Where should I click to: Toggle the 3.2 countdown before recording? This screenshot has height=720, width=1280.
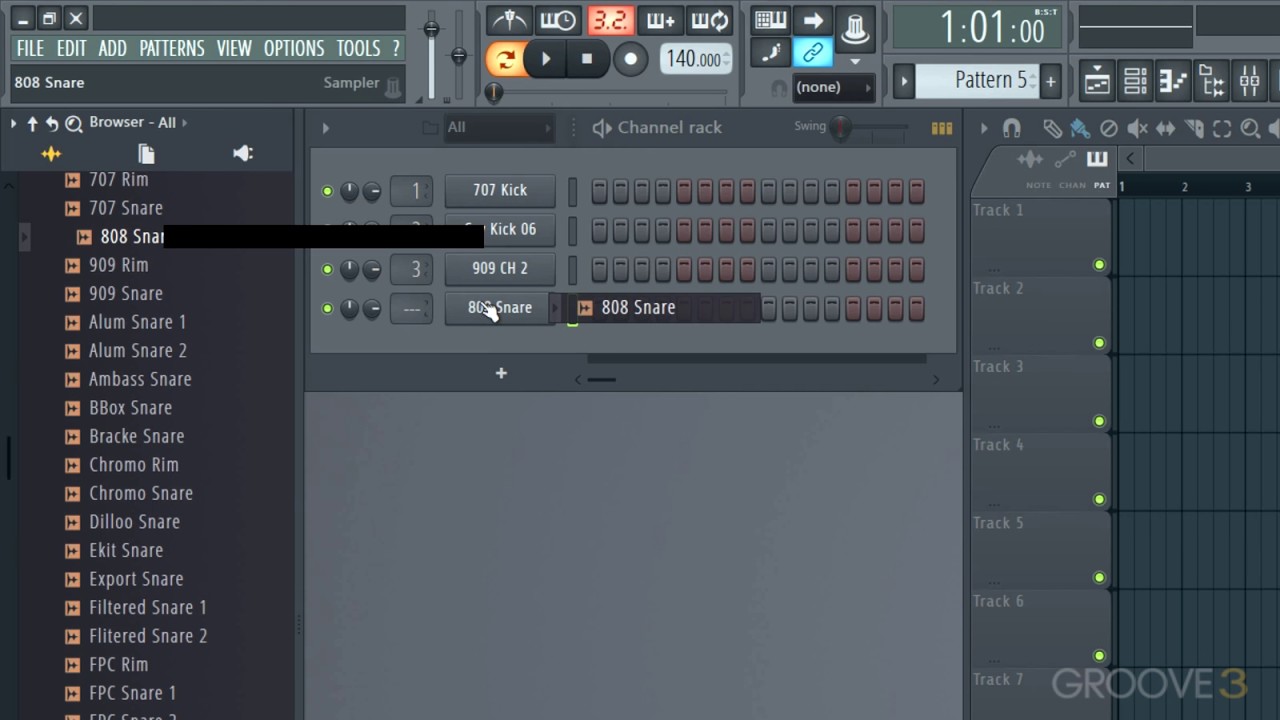[x=610, y=21]
